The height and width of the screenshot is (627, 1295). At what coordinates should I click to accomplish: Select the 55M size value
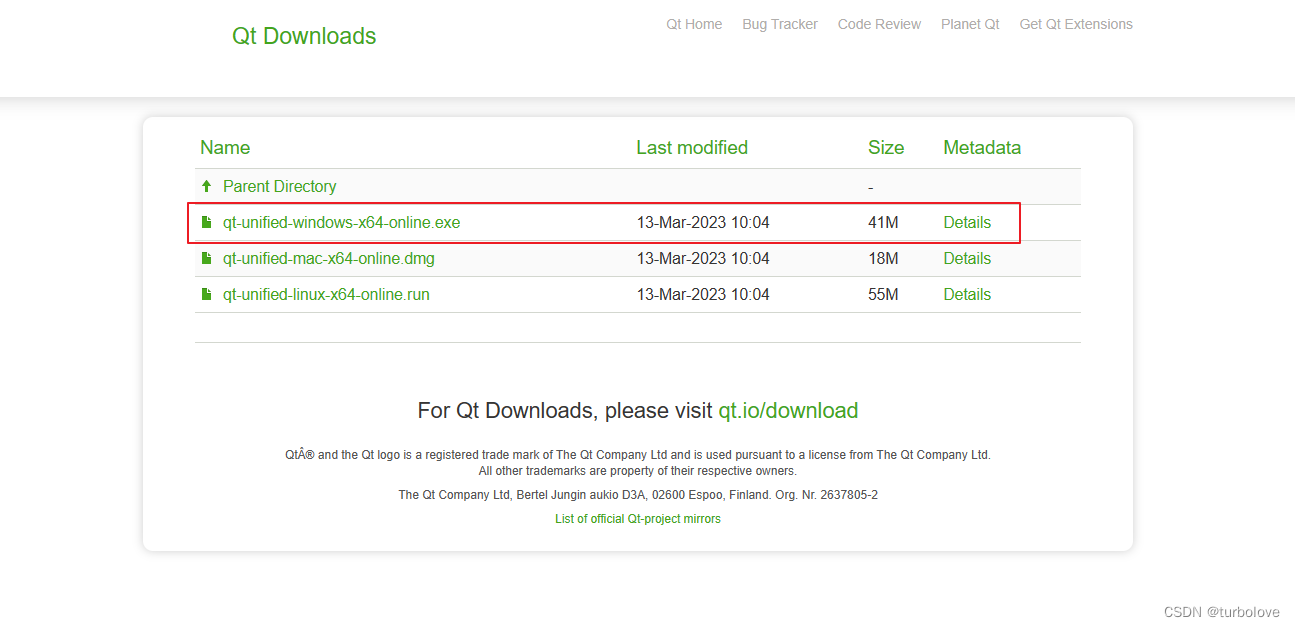[x=883, y=294]
